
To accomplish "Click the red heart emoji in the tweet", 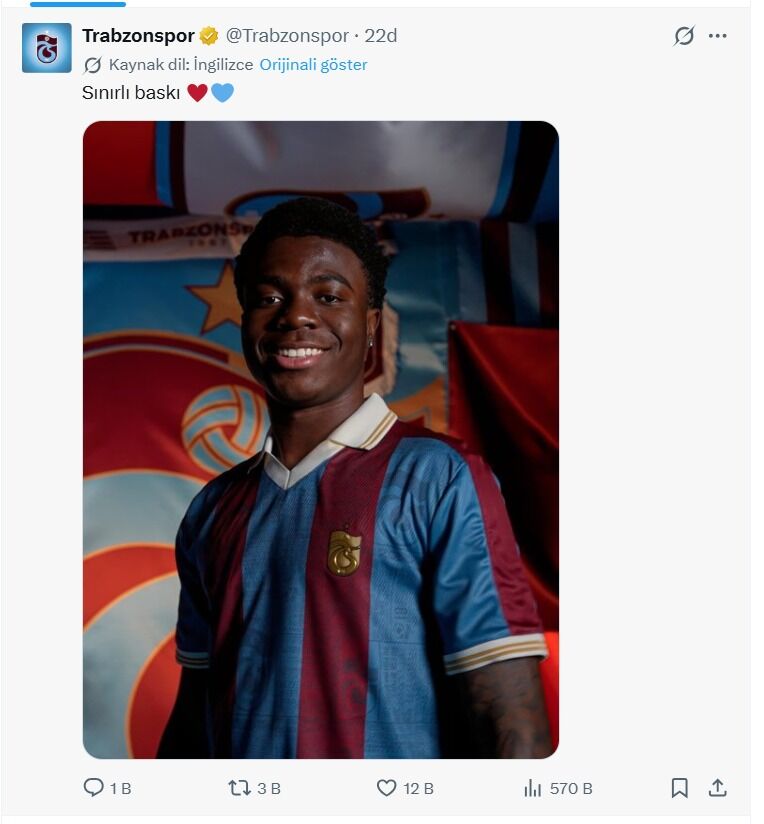I will 197,93.
